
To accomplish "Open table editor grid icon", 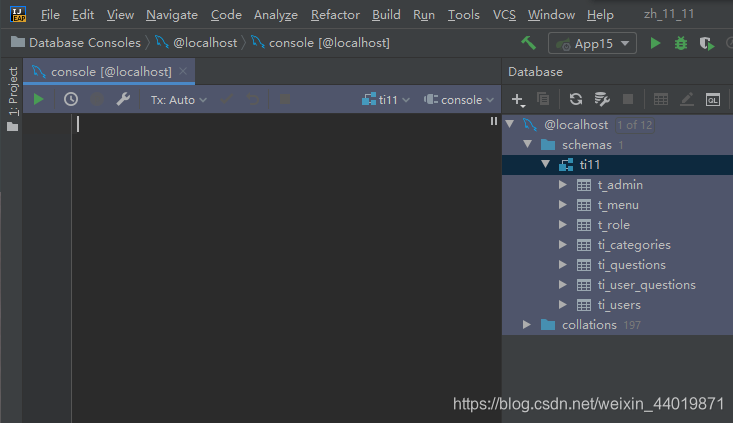I will pos(661,99).
